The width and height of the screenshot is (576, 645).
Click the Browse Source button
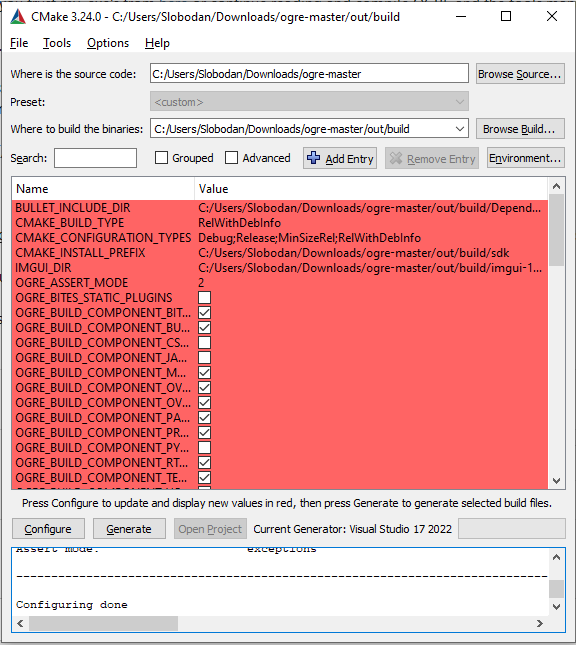[x=520, y=74]
